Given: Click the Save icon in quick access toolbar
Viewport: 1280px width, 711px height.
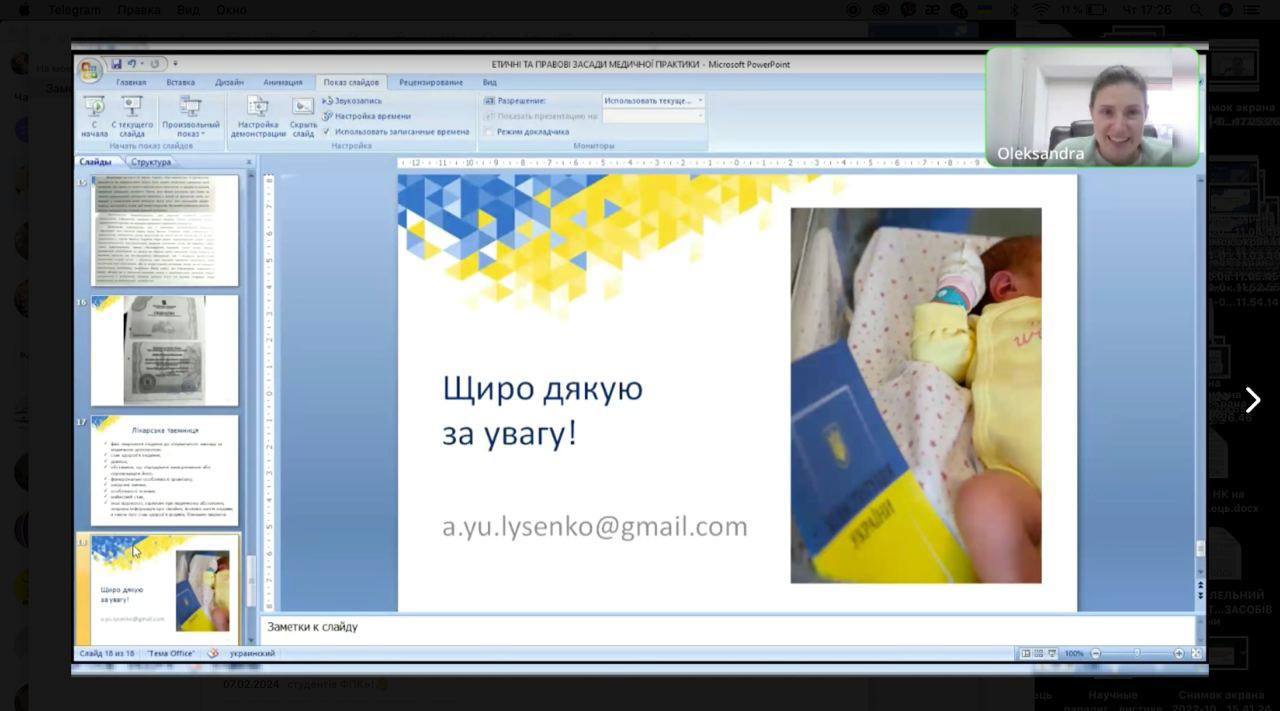Looking at the screenshot, I should 116,64.
